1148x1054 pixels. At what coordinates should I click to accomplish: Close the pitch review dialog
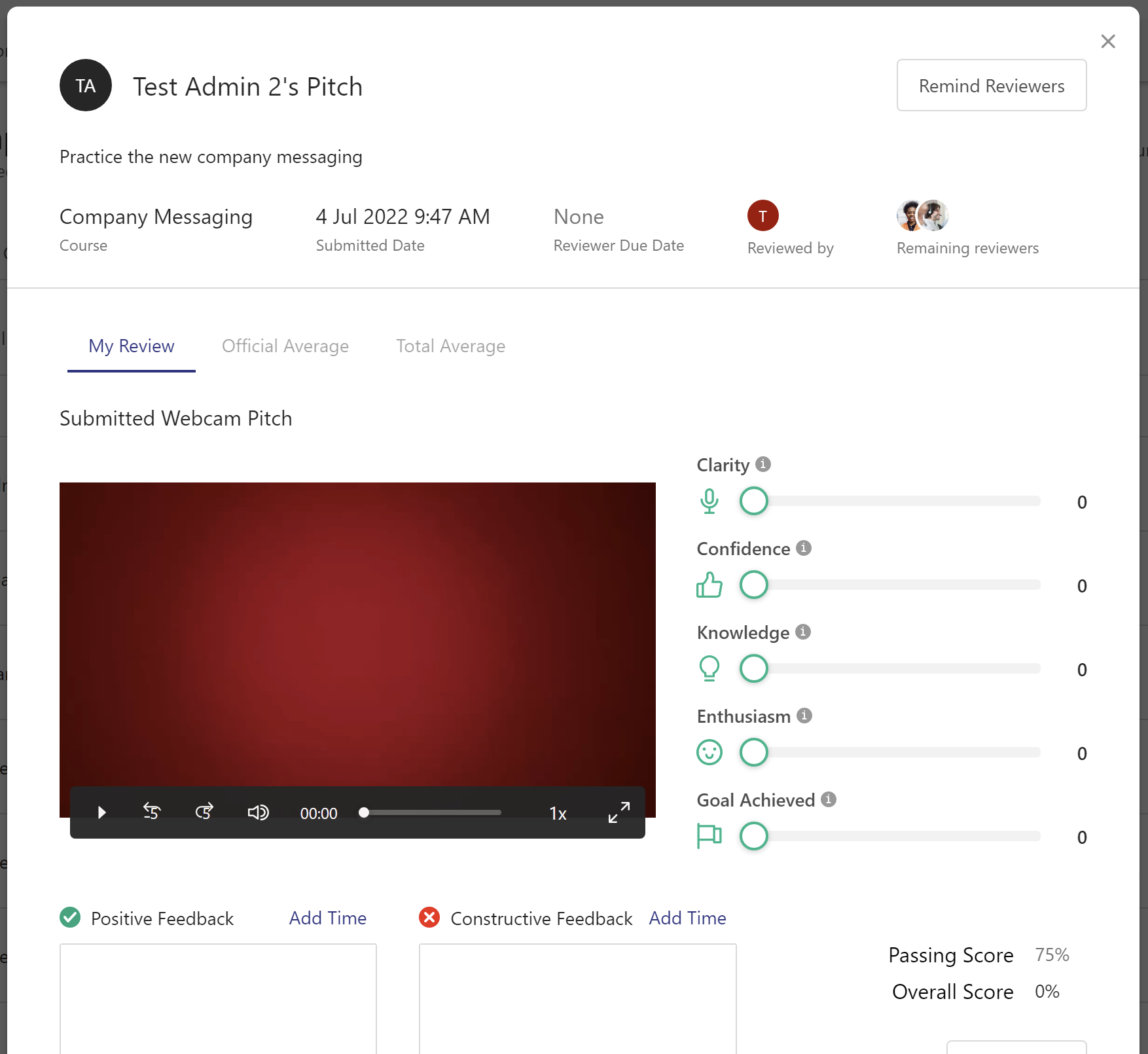[x=1107, y=41]
